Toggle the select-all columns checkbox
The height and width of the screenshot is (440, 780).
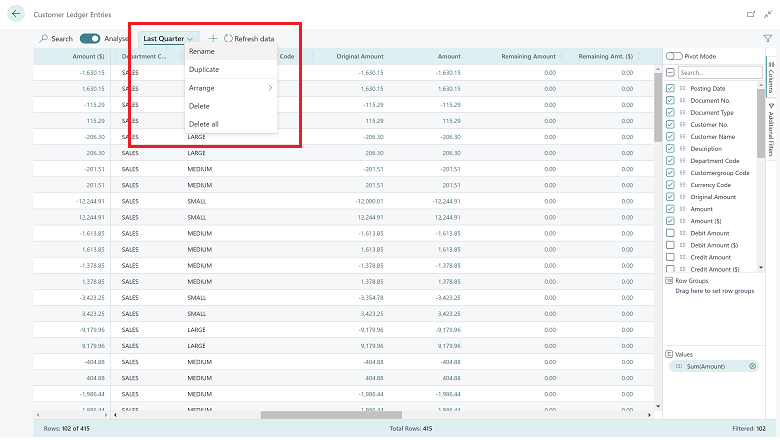pyautogui.click(x=670, y=73)
